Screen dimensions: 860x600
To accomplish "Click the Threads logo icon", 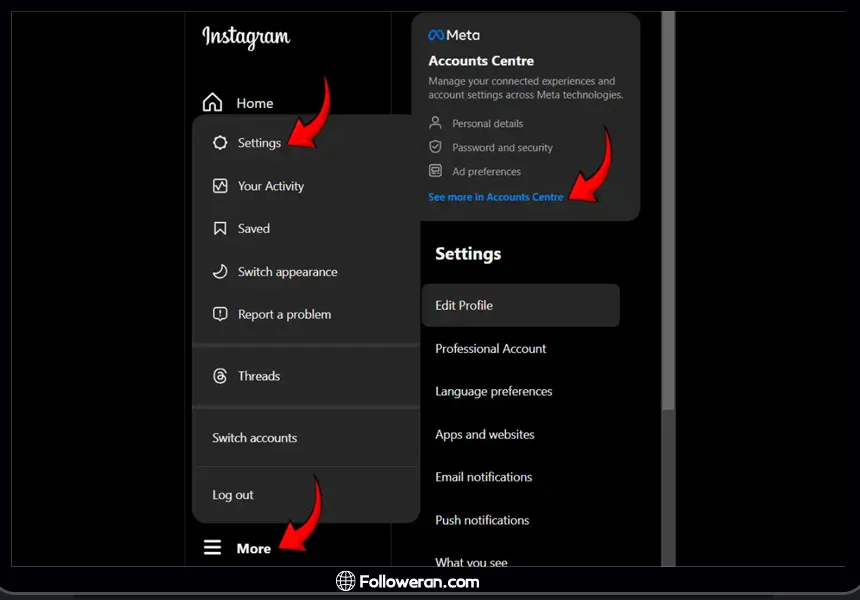I will pyautogui.click(x=220, y=376).
